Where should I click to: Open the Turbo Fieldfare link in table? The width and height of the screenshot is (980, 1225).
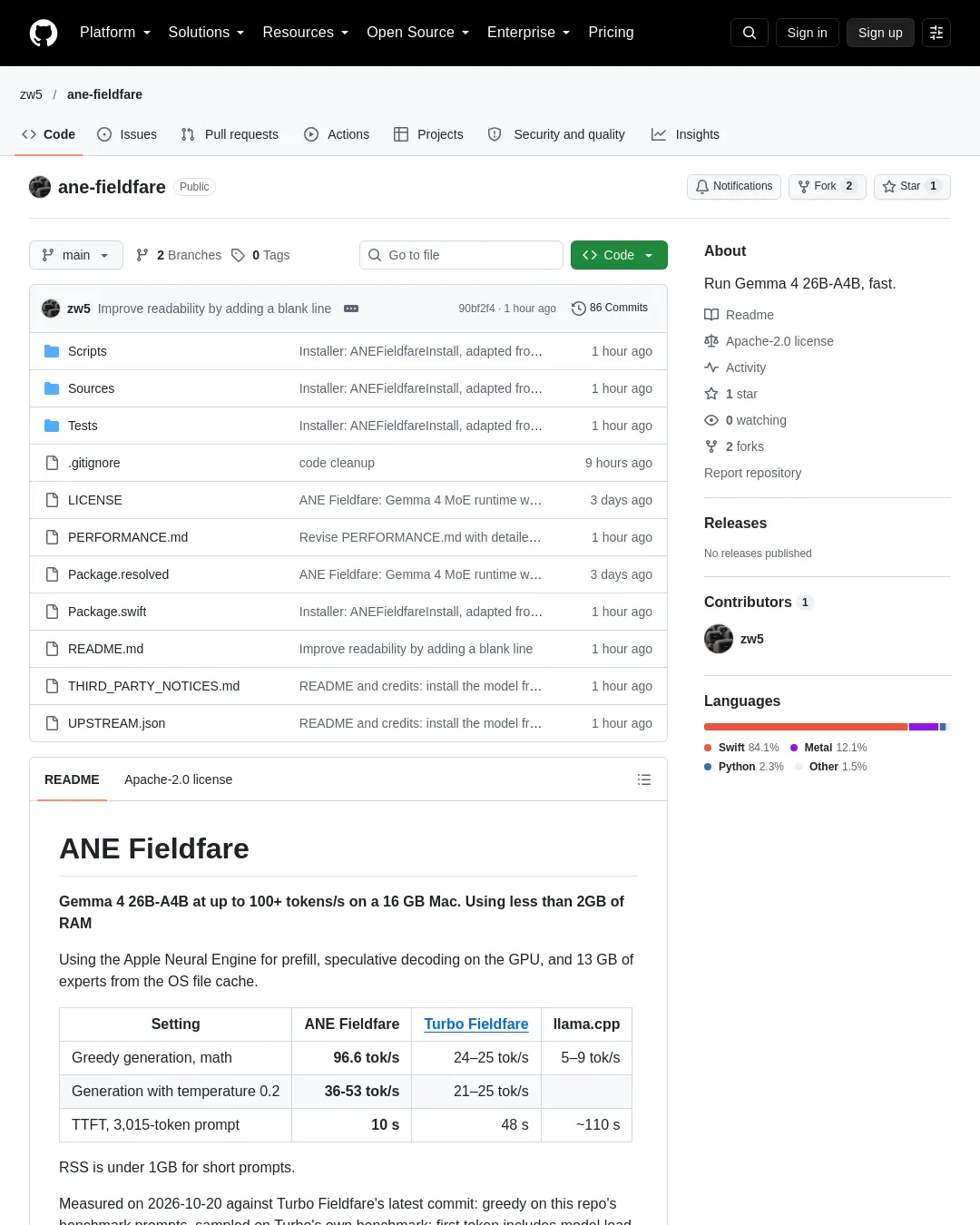click(x=476, y=1024)
